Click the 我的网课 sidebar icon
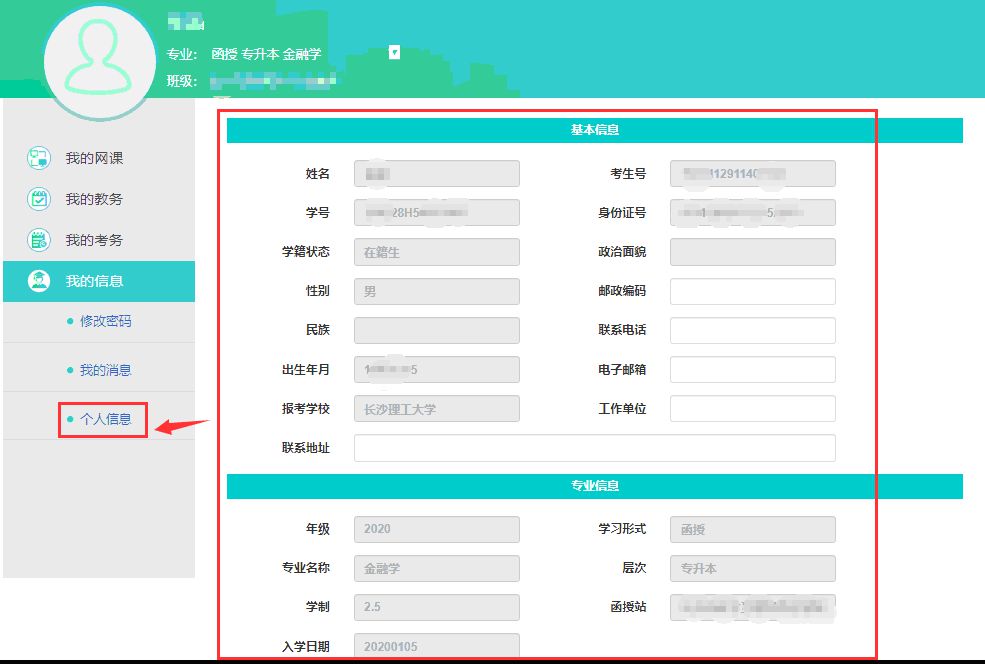The image size is (985, 664). point(39,158)
